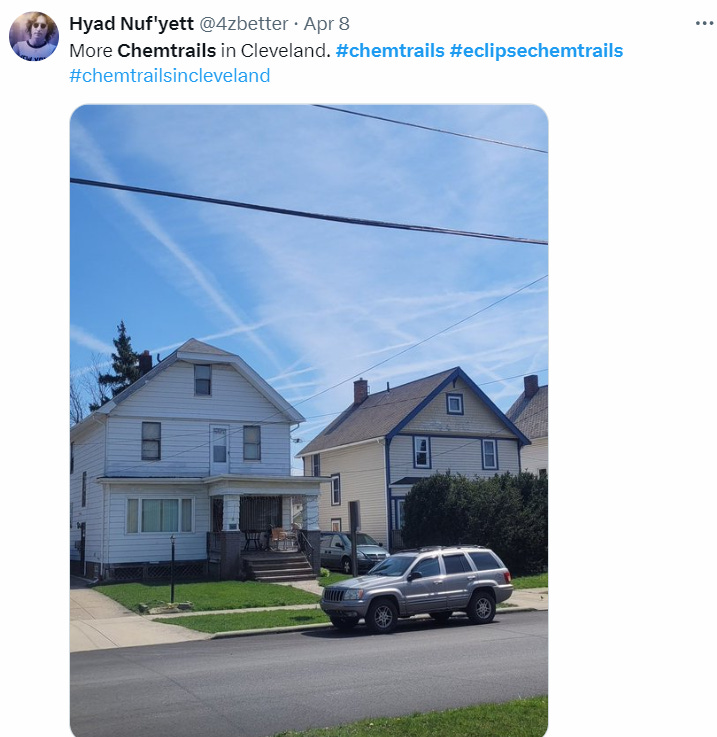The height and width of the screenshot is (737, 717).
Task: Open the #eclipsechemtrails hashtag
Action: point(536,50)
